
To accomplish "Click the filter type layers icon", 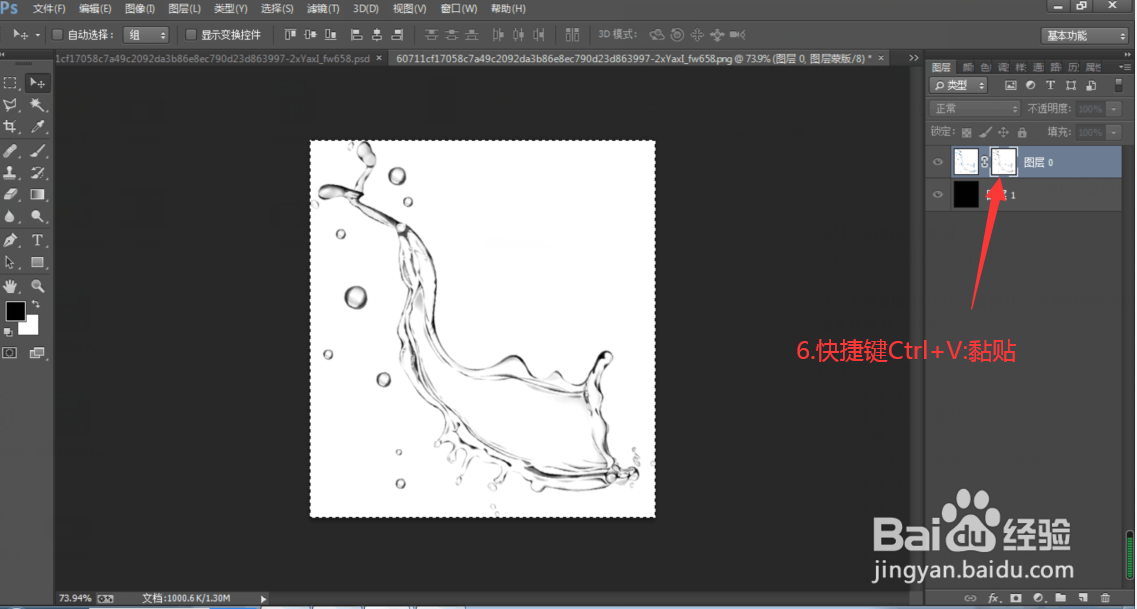I will pos(1050,86).
